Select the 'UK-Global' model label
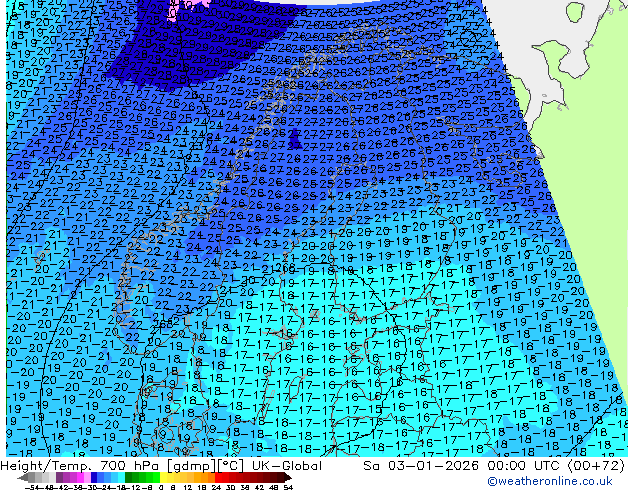634x490 pixels. click(287, 466)
